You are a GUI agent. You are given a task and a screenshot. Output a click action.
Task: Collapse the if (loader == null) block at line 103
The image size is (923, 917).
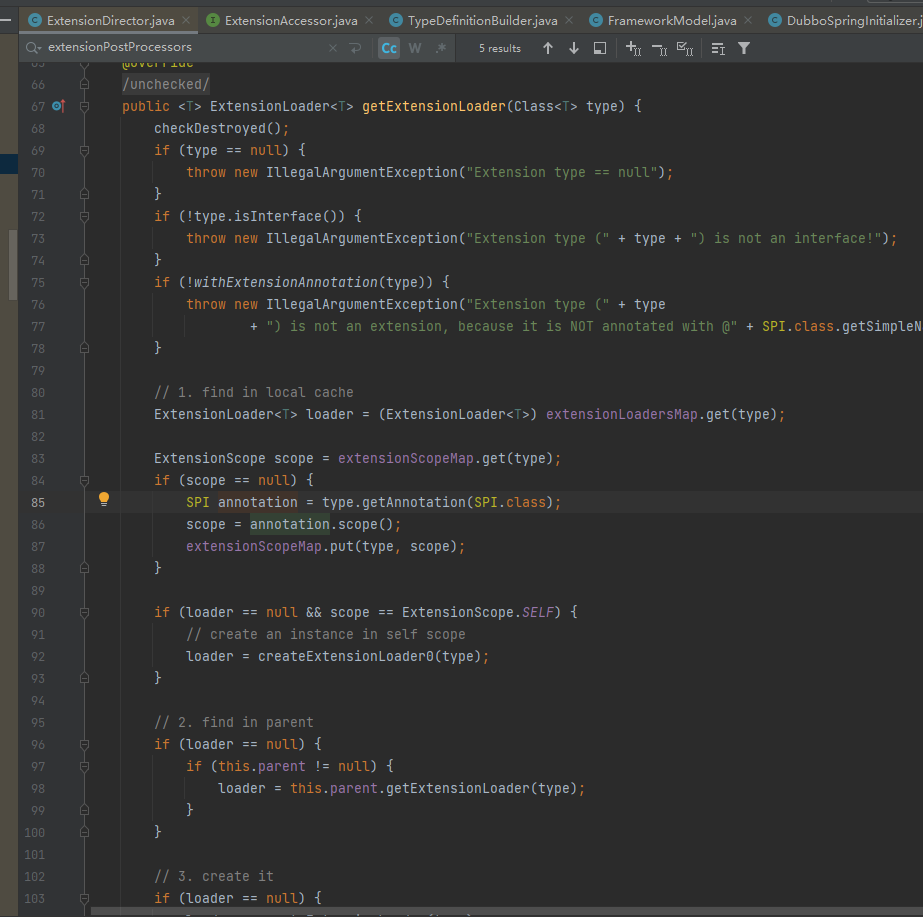84,898
